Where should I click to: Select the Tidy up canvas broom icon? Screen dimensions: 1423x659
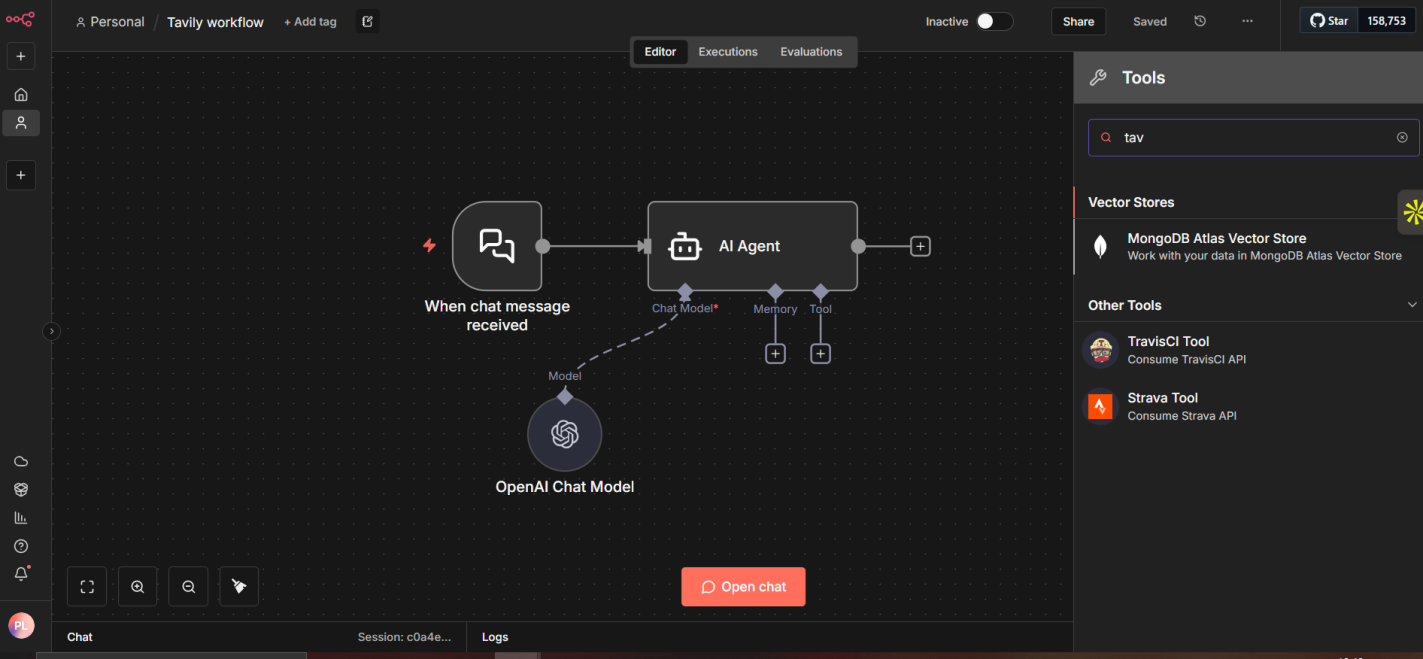tap(238, 586)
